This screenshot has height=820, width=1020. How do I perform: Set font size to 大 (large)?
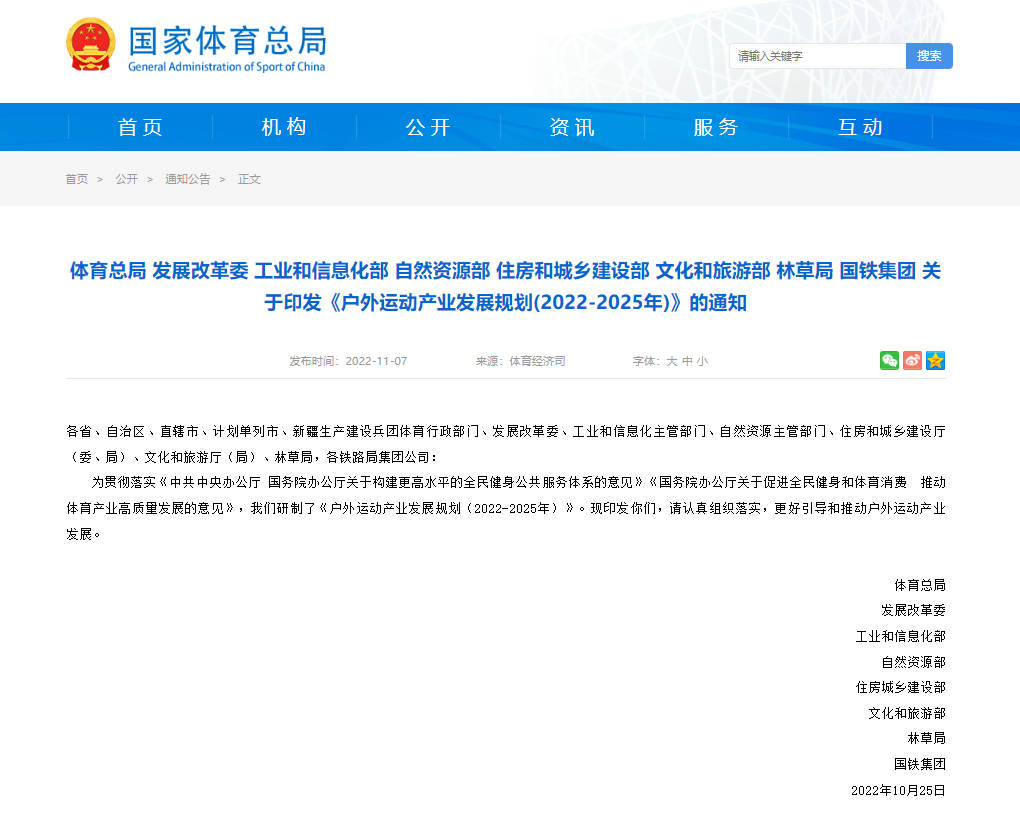tap(672, 361)
